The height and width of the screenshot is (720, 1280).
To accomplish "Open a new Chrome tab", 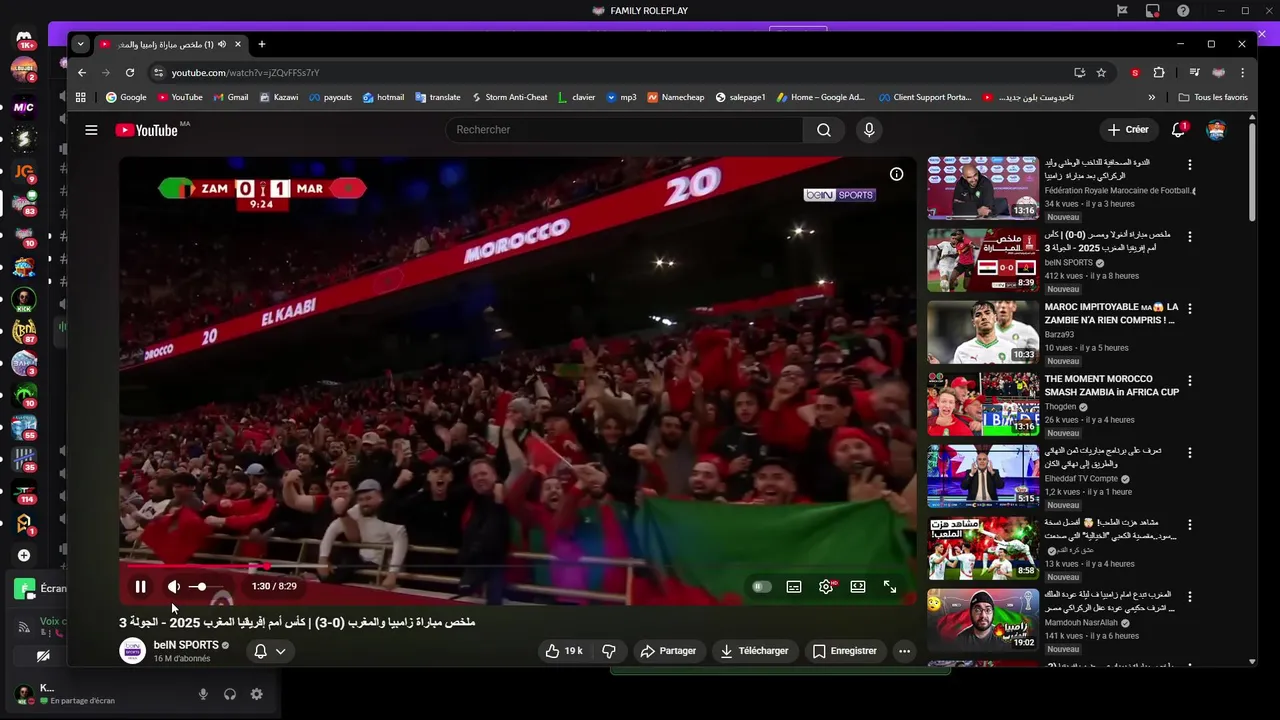I will click(262, 44).
